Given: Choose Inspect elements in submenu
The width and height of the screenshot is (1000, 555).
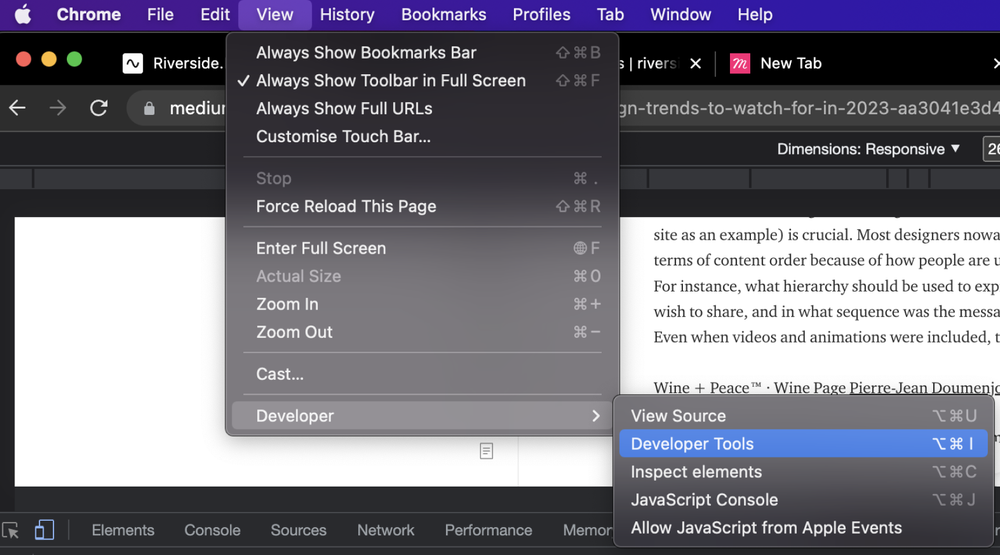Looking at the screenshot, I should [x=803, y=472].
